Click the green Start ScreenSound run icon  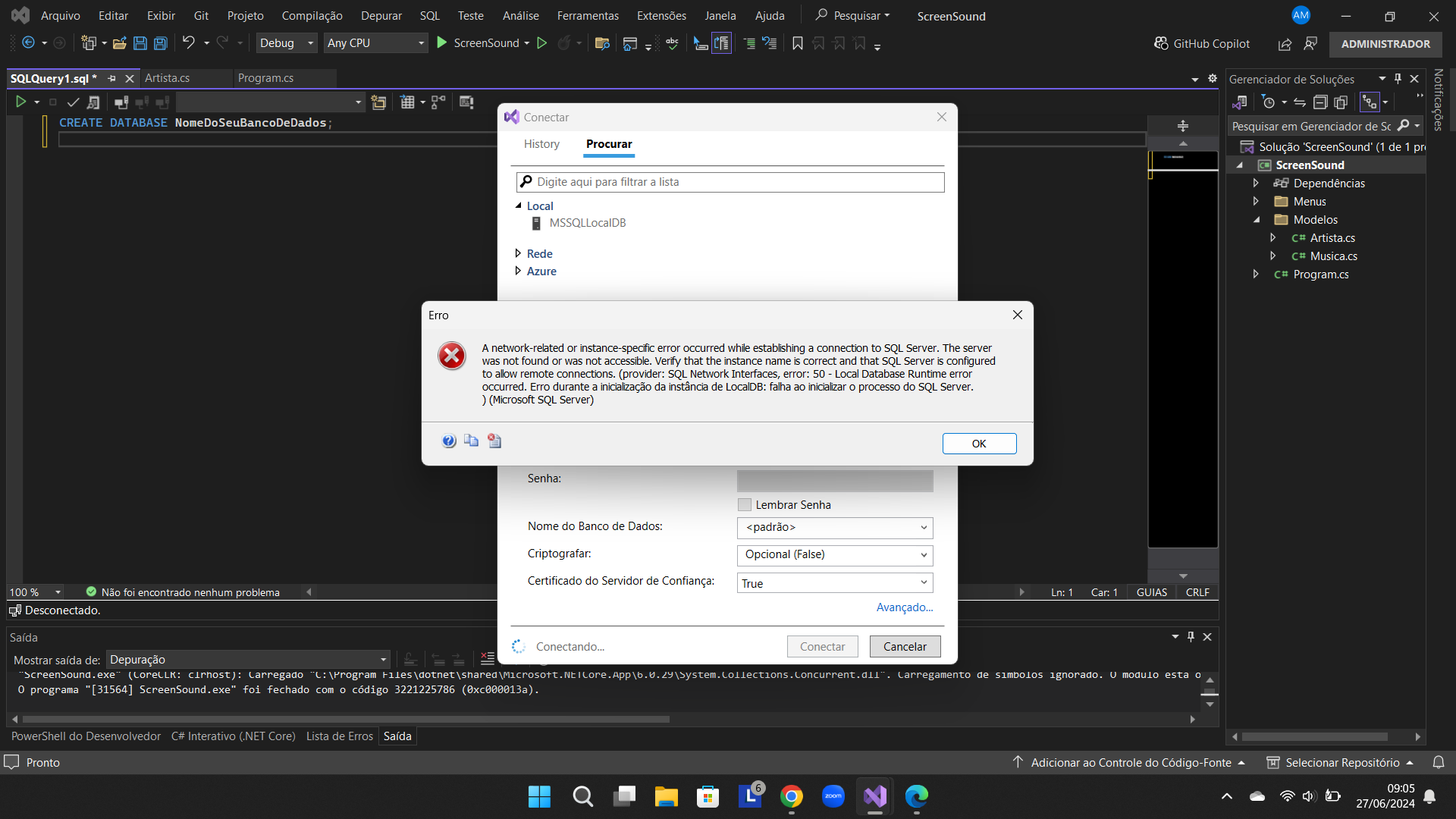[x=442, y=42]
